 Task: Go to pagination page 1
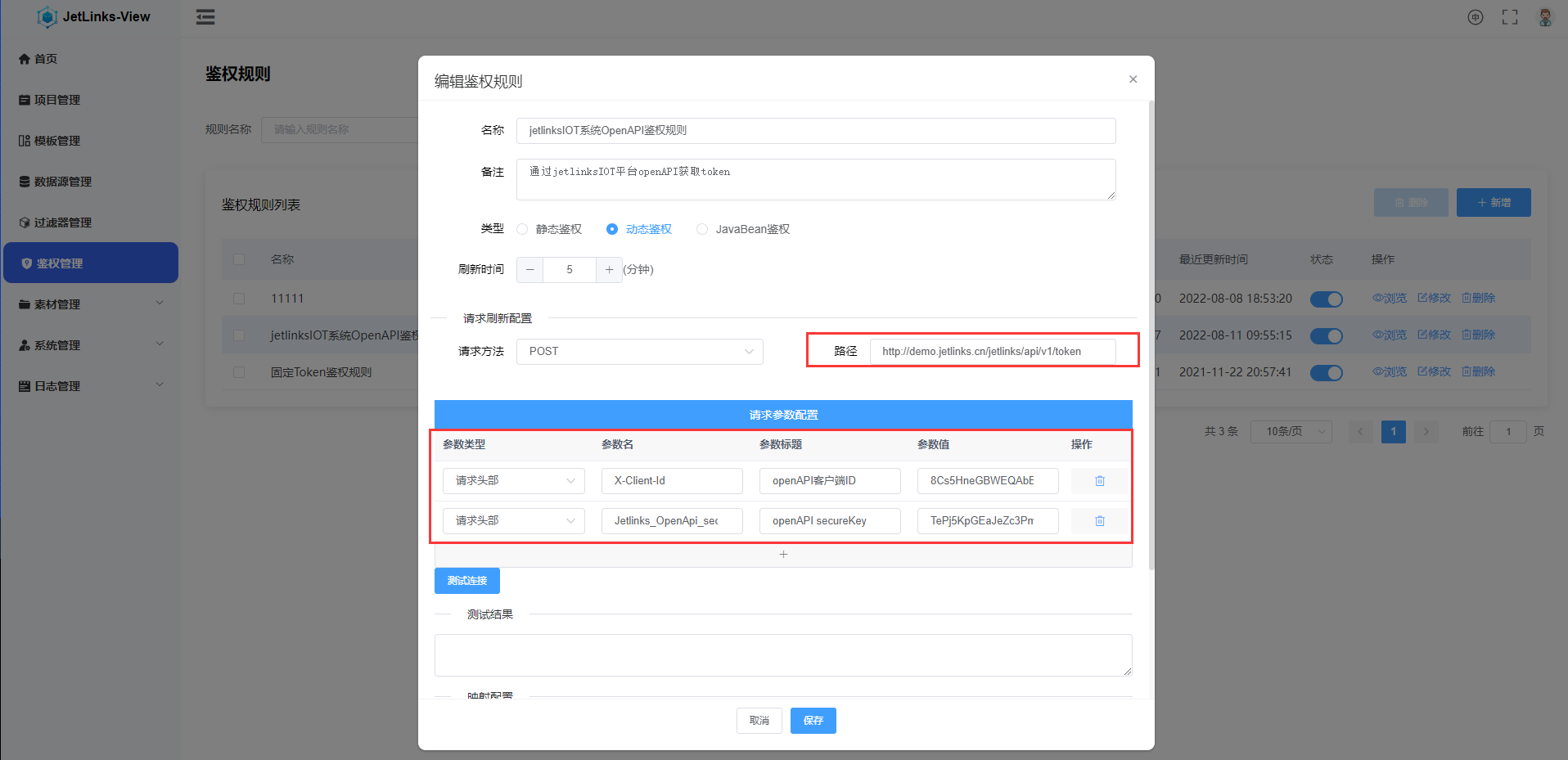tap(1394, 432)
